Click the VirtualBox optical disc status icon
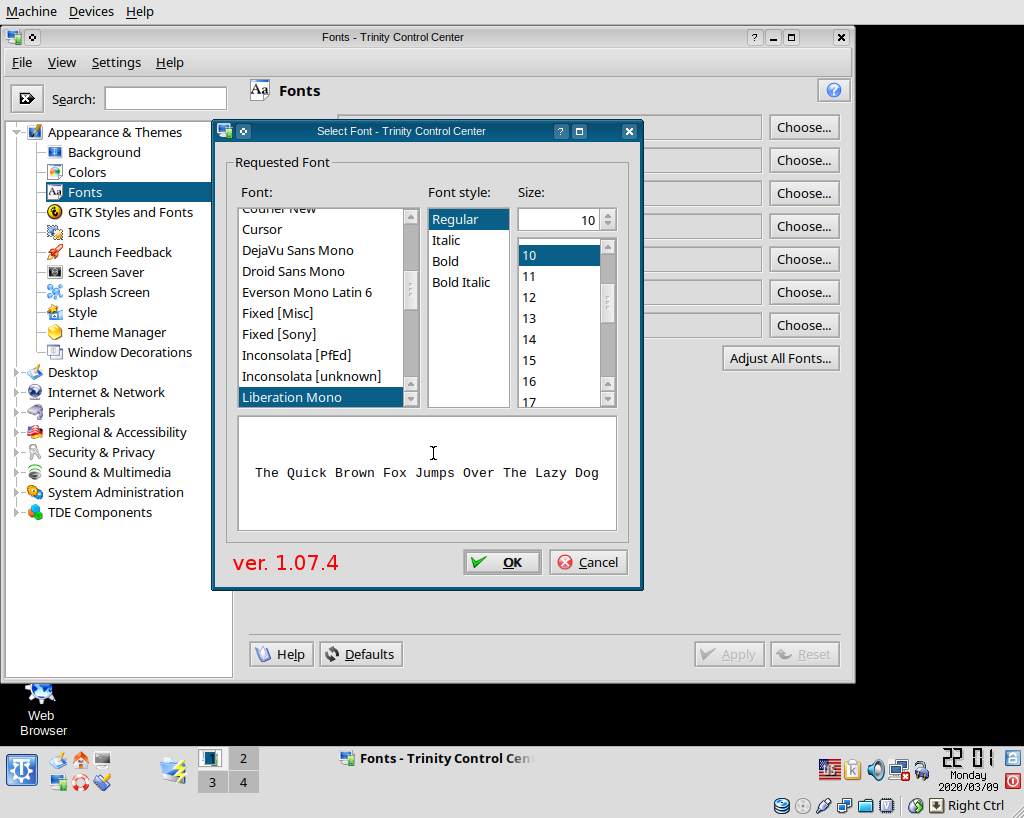1024x818 pixels. tap(803, 806)
